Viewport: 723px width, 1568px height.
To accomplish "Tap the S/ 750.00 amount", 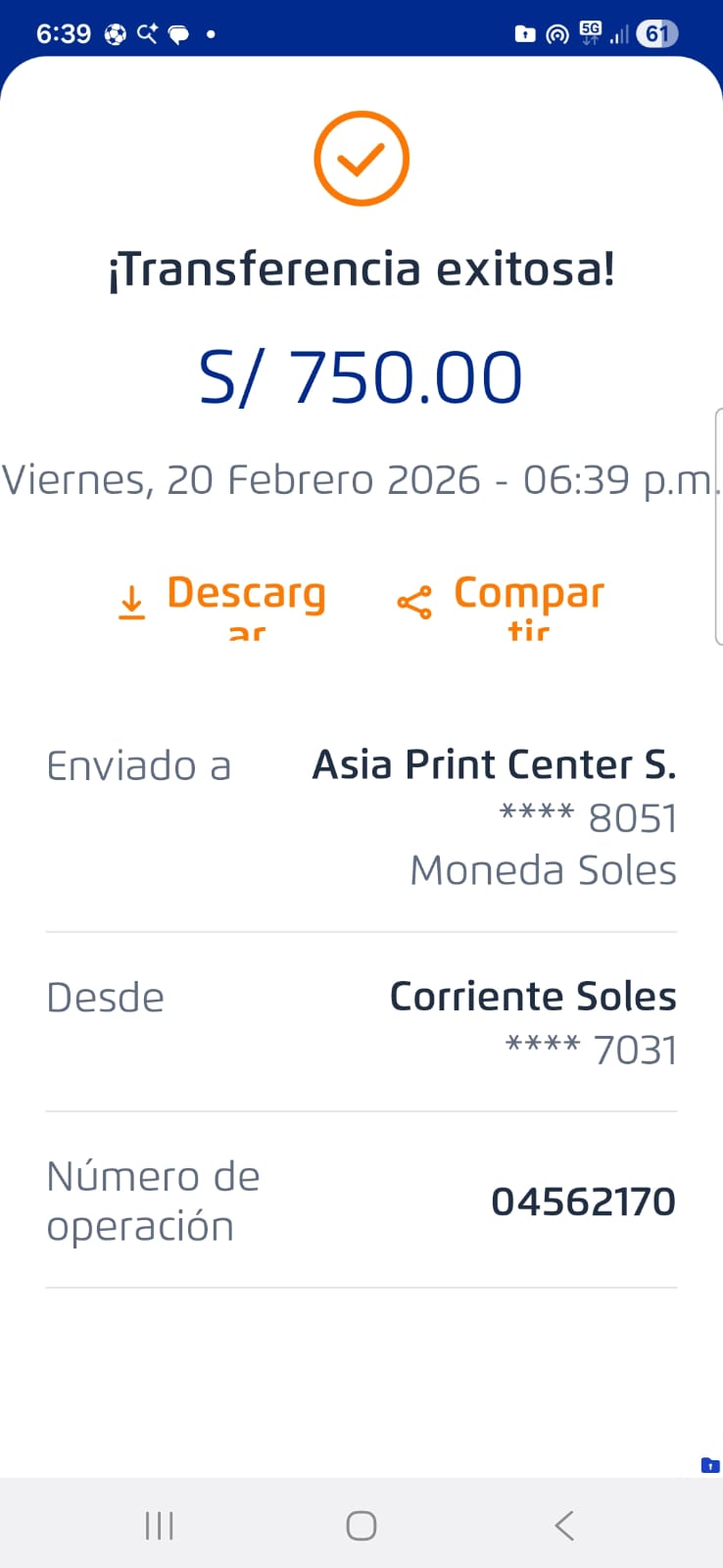I will point(361,377).
